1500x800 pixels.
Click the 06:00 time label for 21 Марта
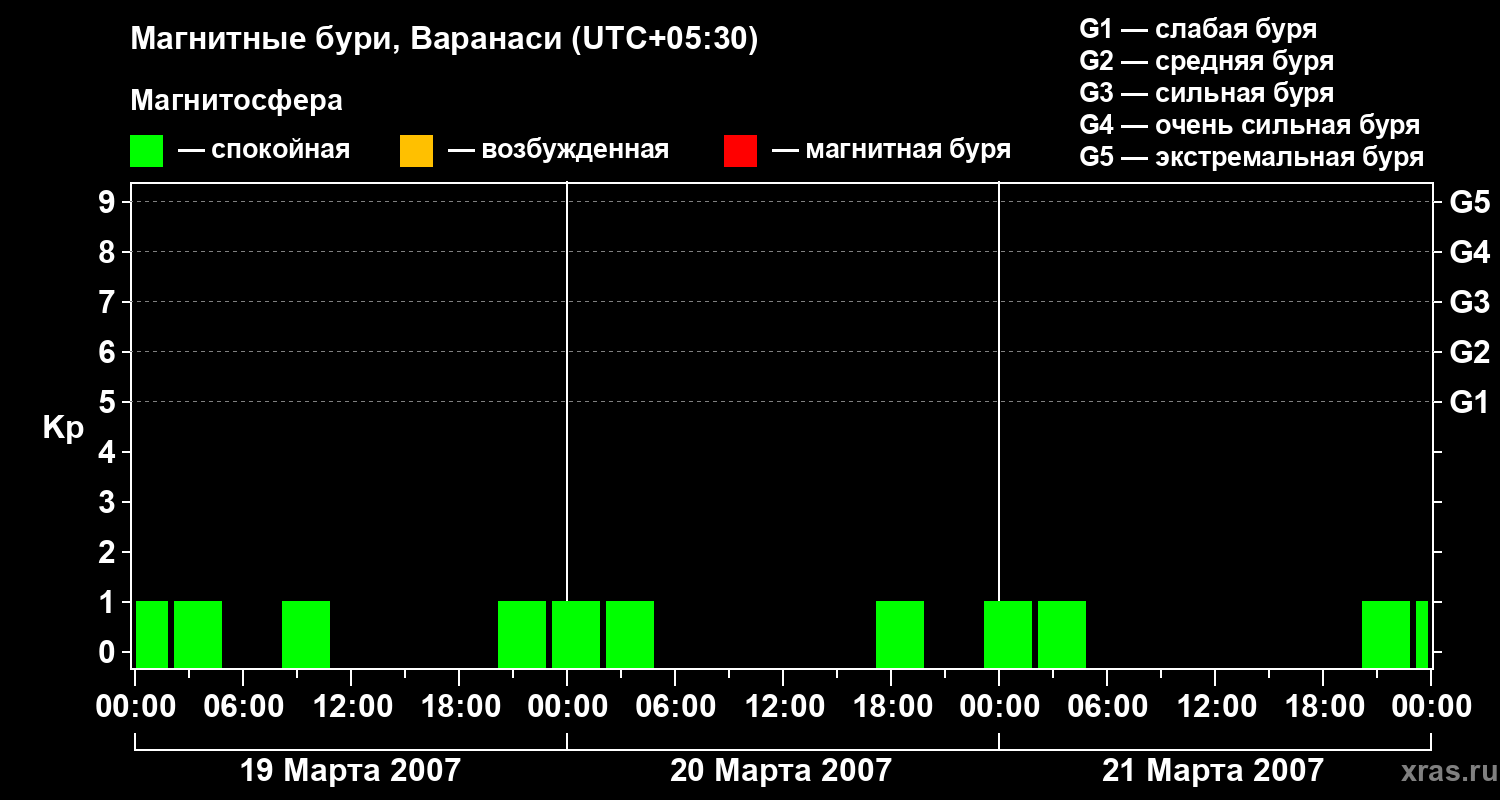[1107, 707]
